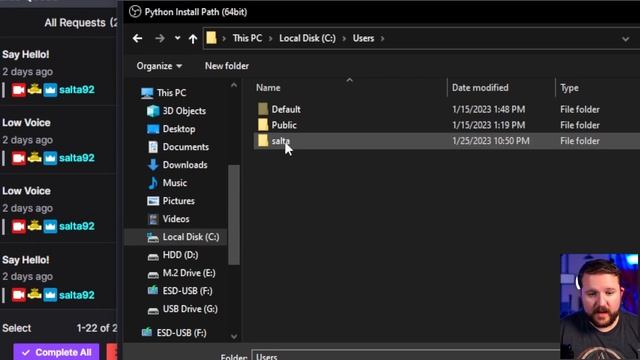Screen dimensions: 640x360
Task: Select the salta folder row
Action: click(x=447, y=141)
